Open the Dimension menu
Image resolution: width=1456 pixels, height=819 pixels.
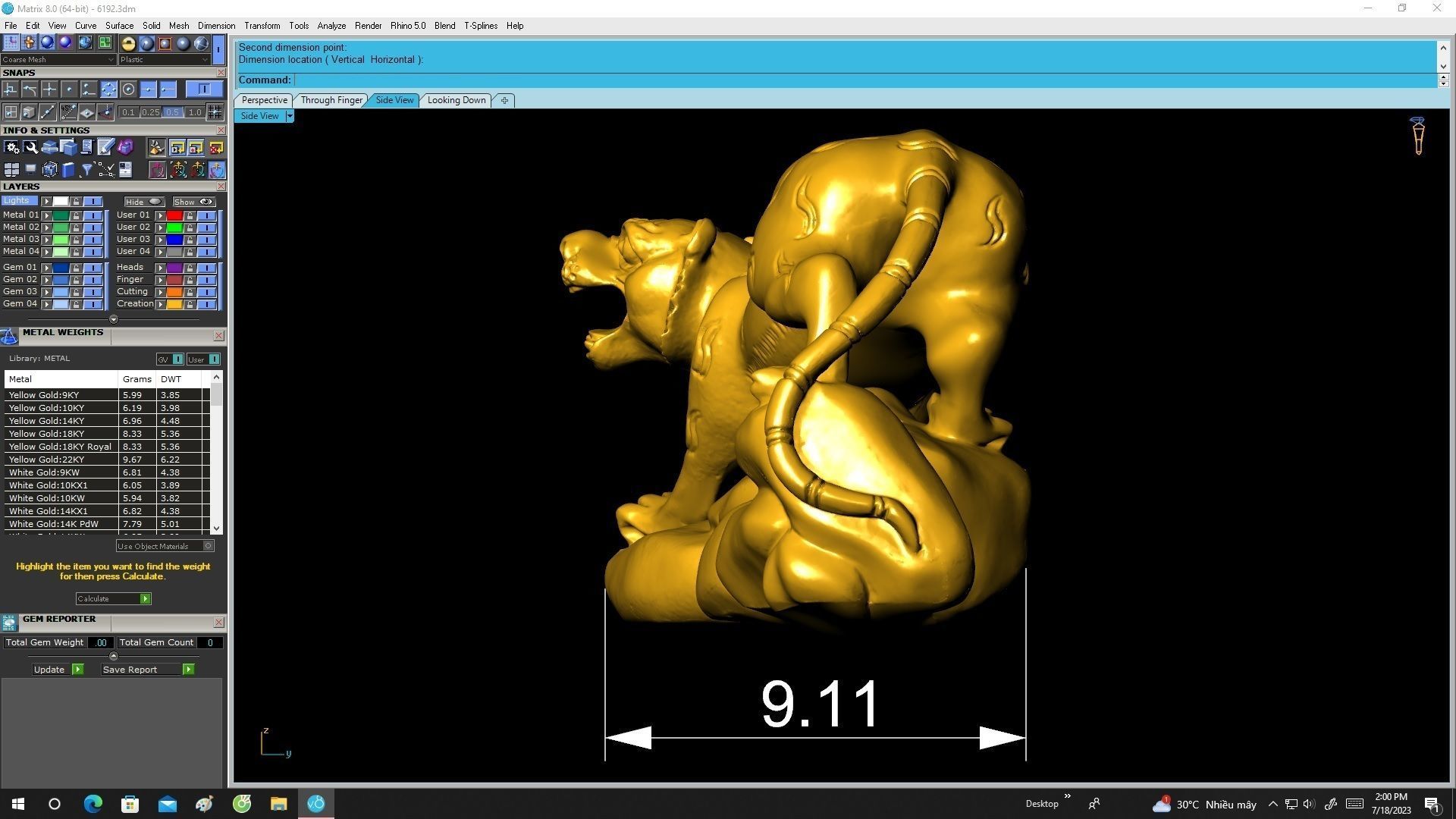click(216, 26)
